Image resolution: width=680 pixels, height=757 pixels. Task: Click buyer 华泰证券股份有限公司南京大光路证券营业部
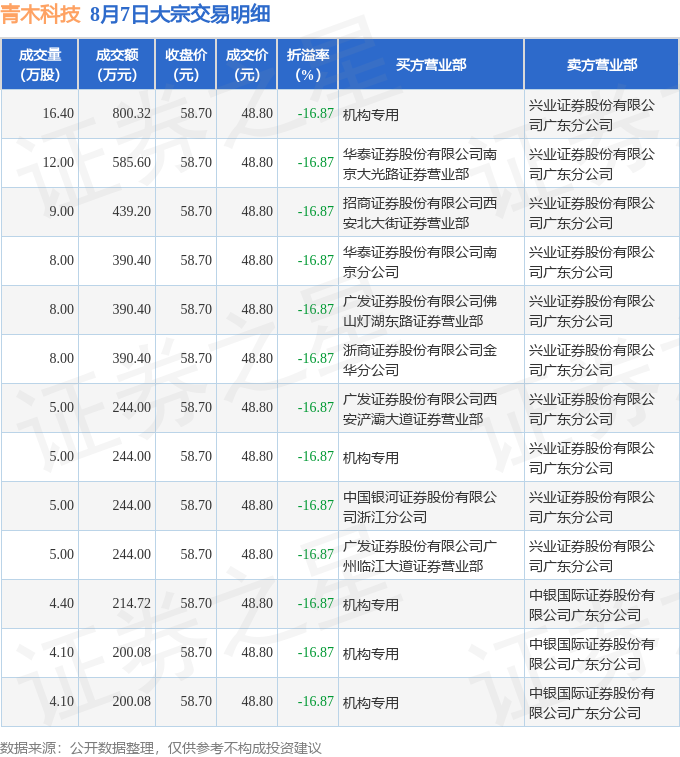(x=420, y=164)
